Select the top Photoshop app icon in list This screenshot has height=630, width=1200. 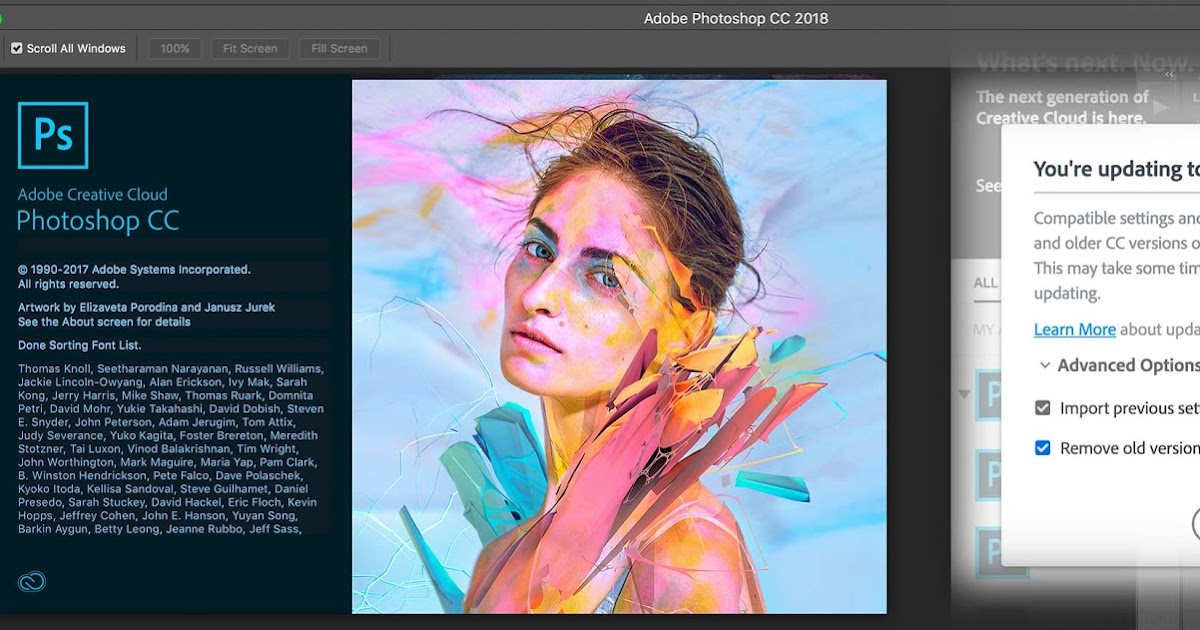point(989,394)
